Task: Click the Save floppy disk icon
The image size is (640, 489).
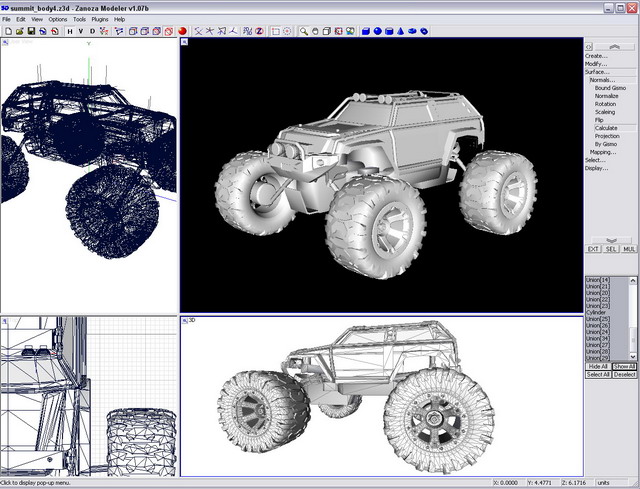Action: 30,31
